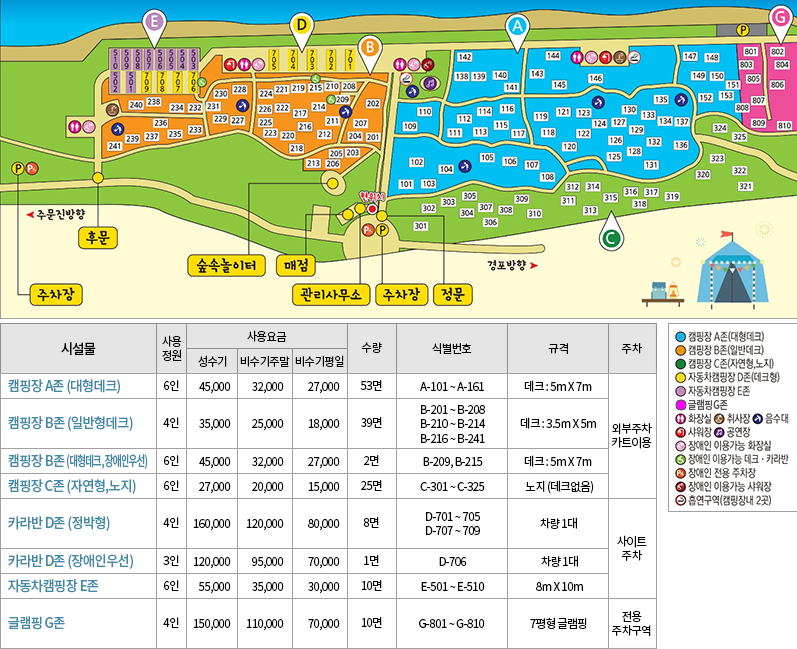Click the 정문 label box
Viewport: 797px width, 649px height.
coord(451,296)
